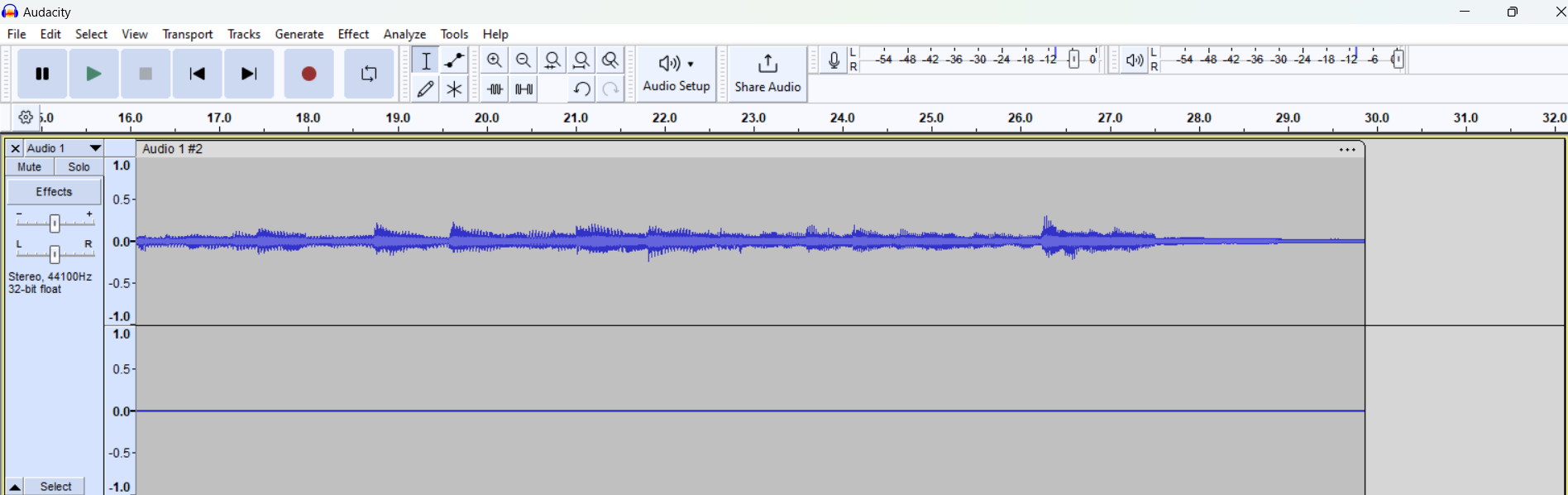Open the Audio Setup dropdown

(676, 74)
